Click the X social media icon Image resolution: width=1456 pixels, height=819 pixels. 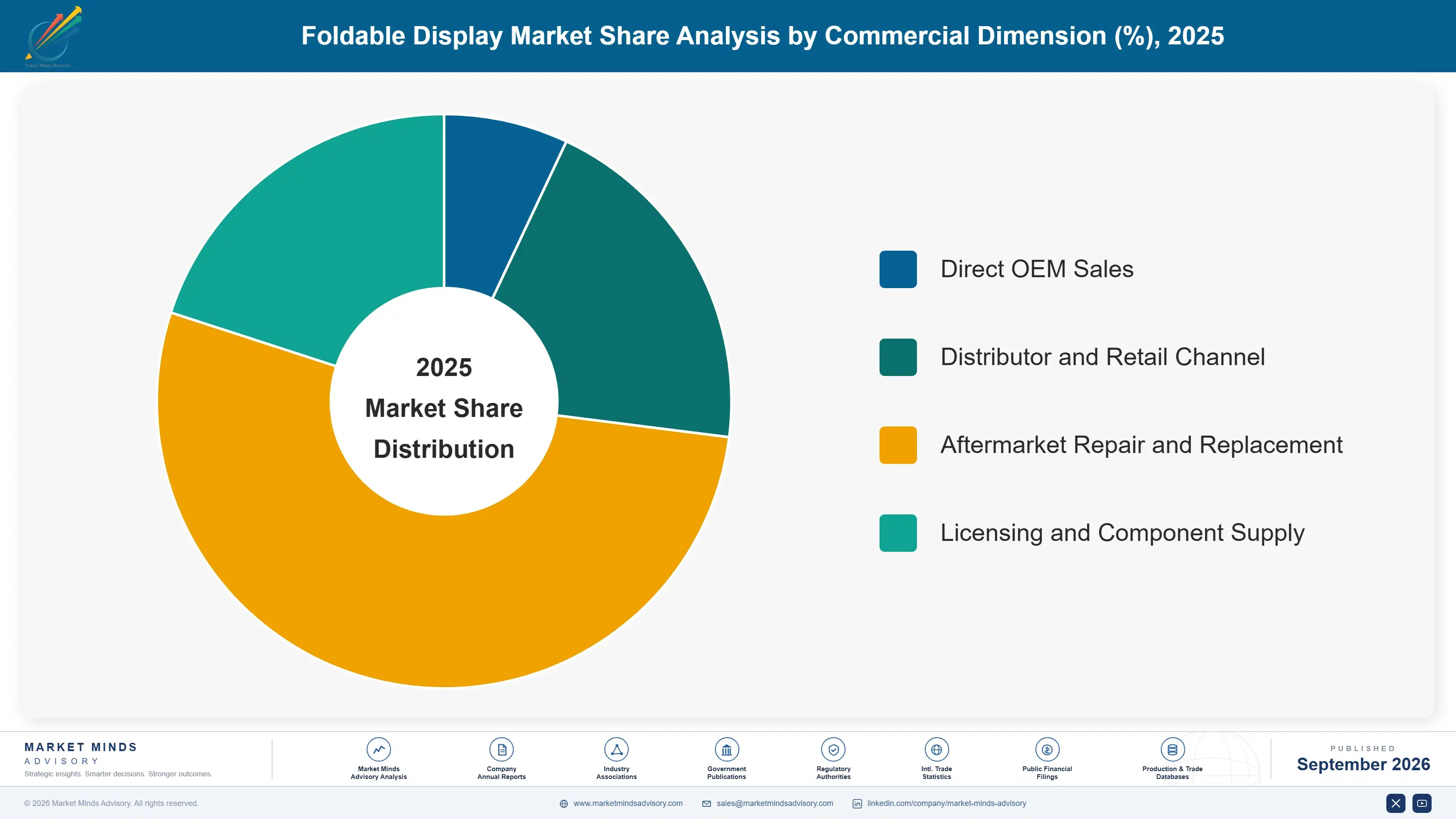pos(1395,803)
